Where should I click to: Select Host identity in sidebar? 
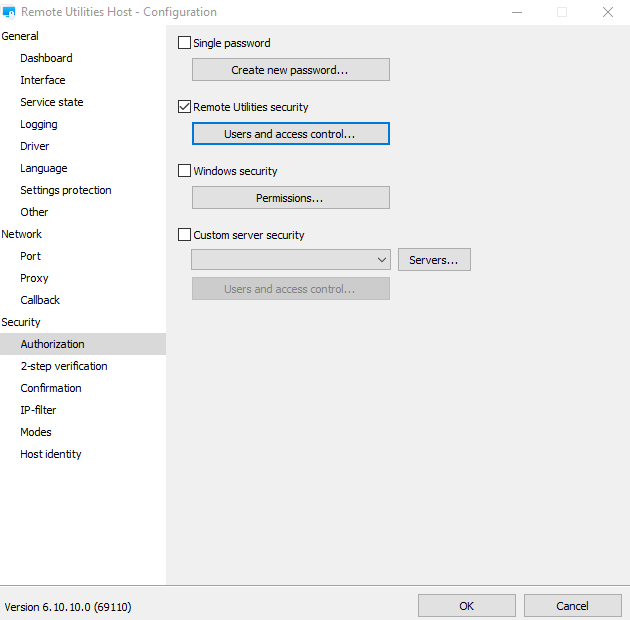51,454
